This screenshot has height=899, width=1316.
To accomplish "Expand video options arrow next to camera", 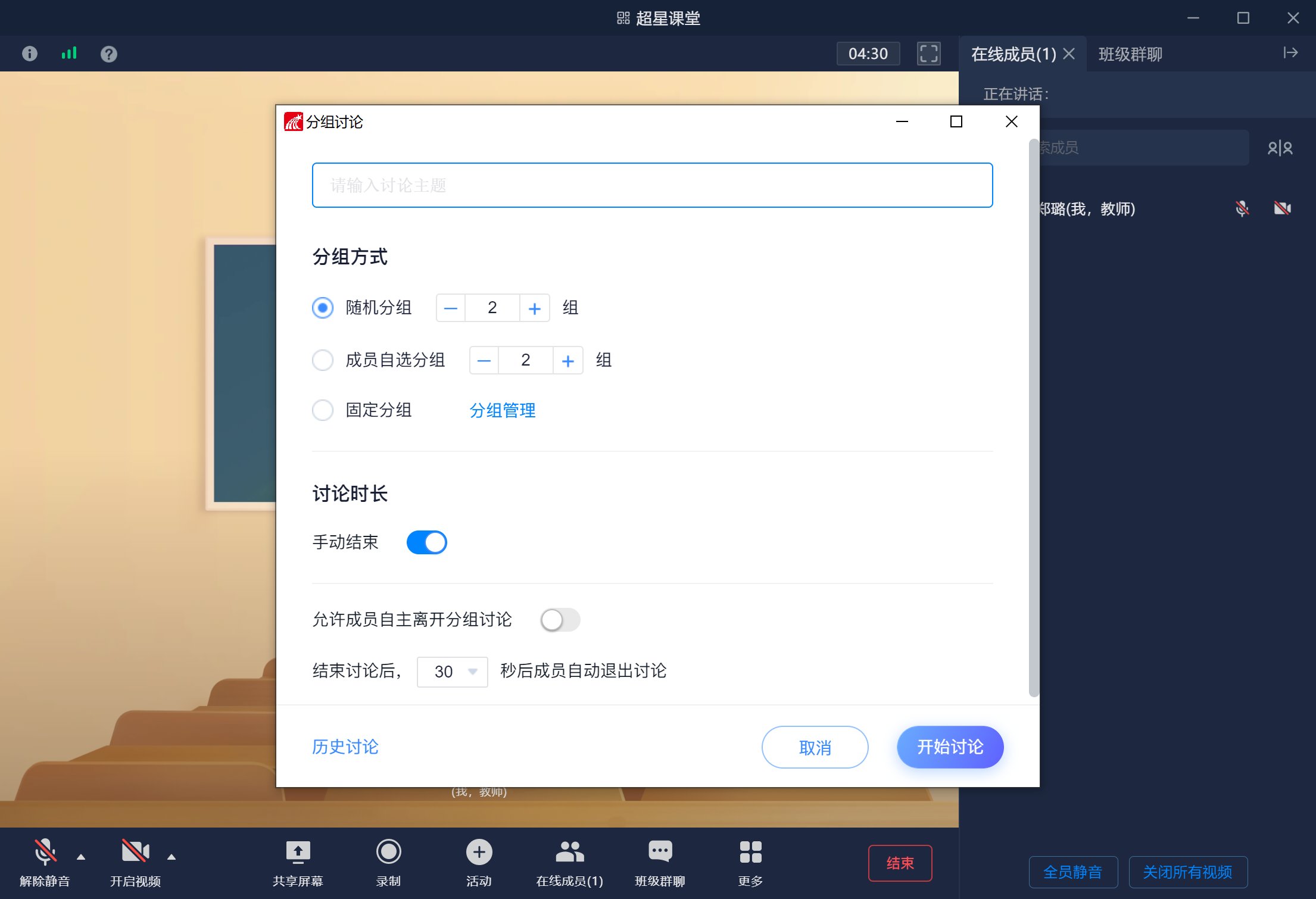I will click(x=171, y=857).
